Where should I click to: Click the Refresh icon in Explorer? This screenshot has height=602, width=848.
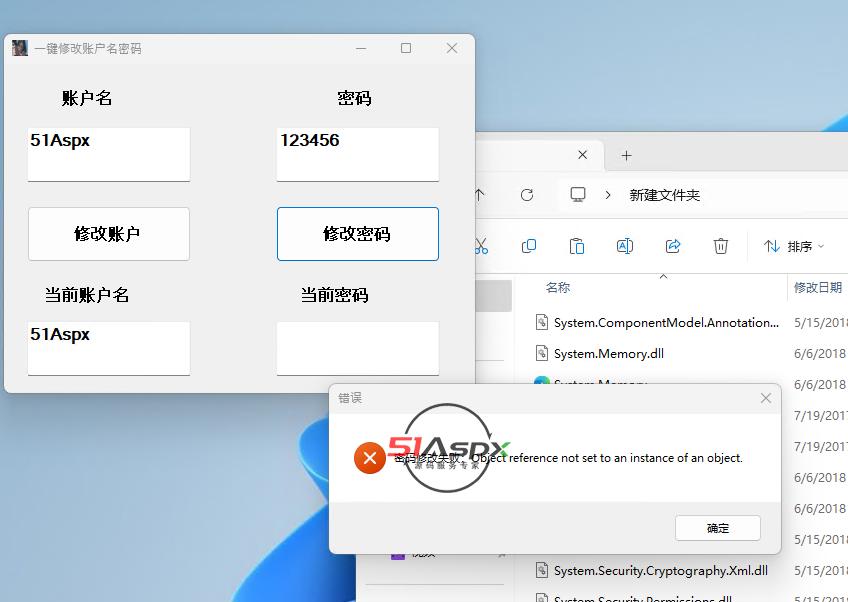(x=527, y=195)
